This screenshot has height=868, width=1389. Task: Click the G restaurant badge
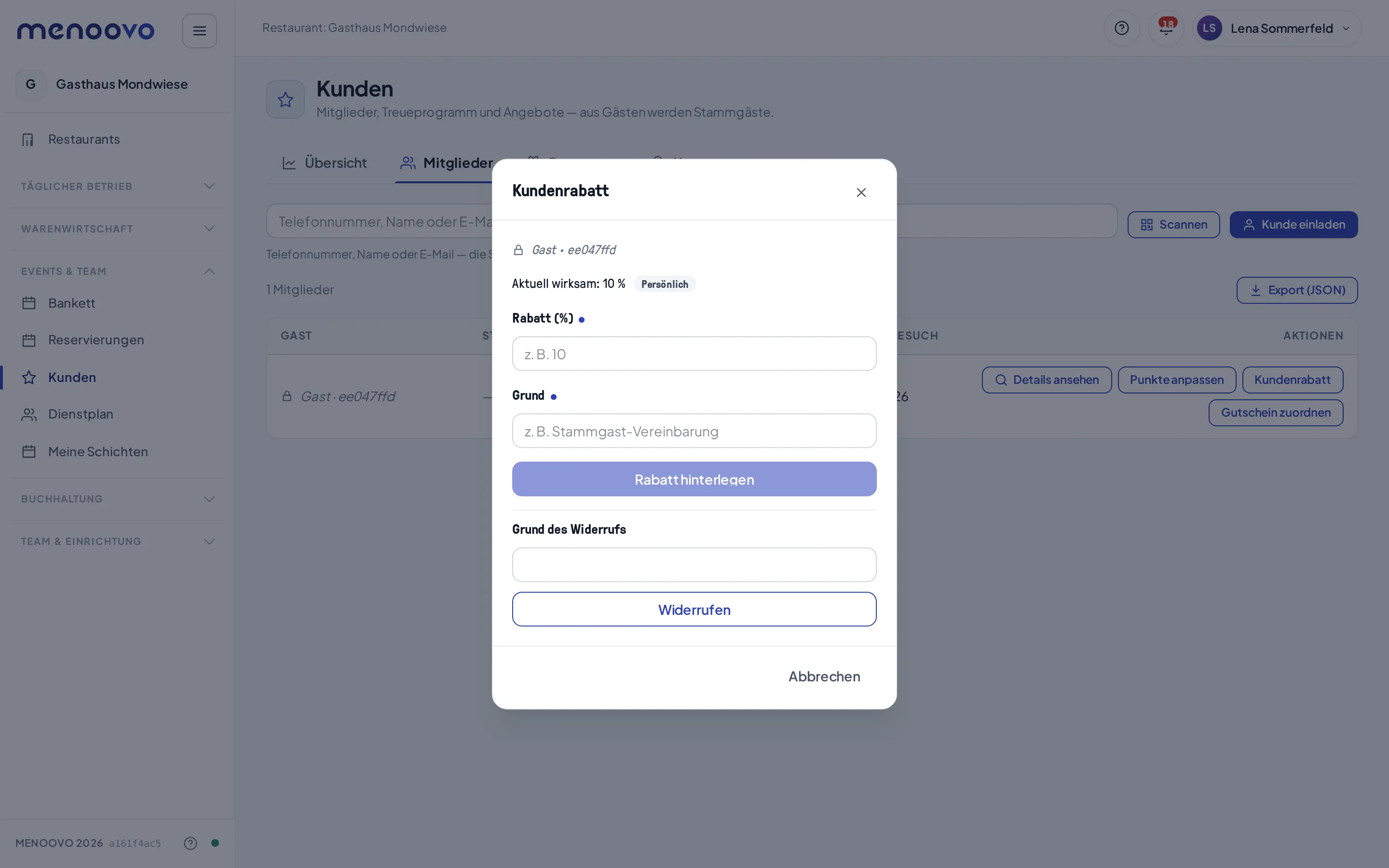[31, 84]
